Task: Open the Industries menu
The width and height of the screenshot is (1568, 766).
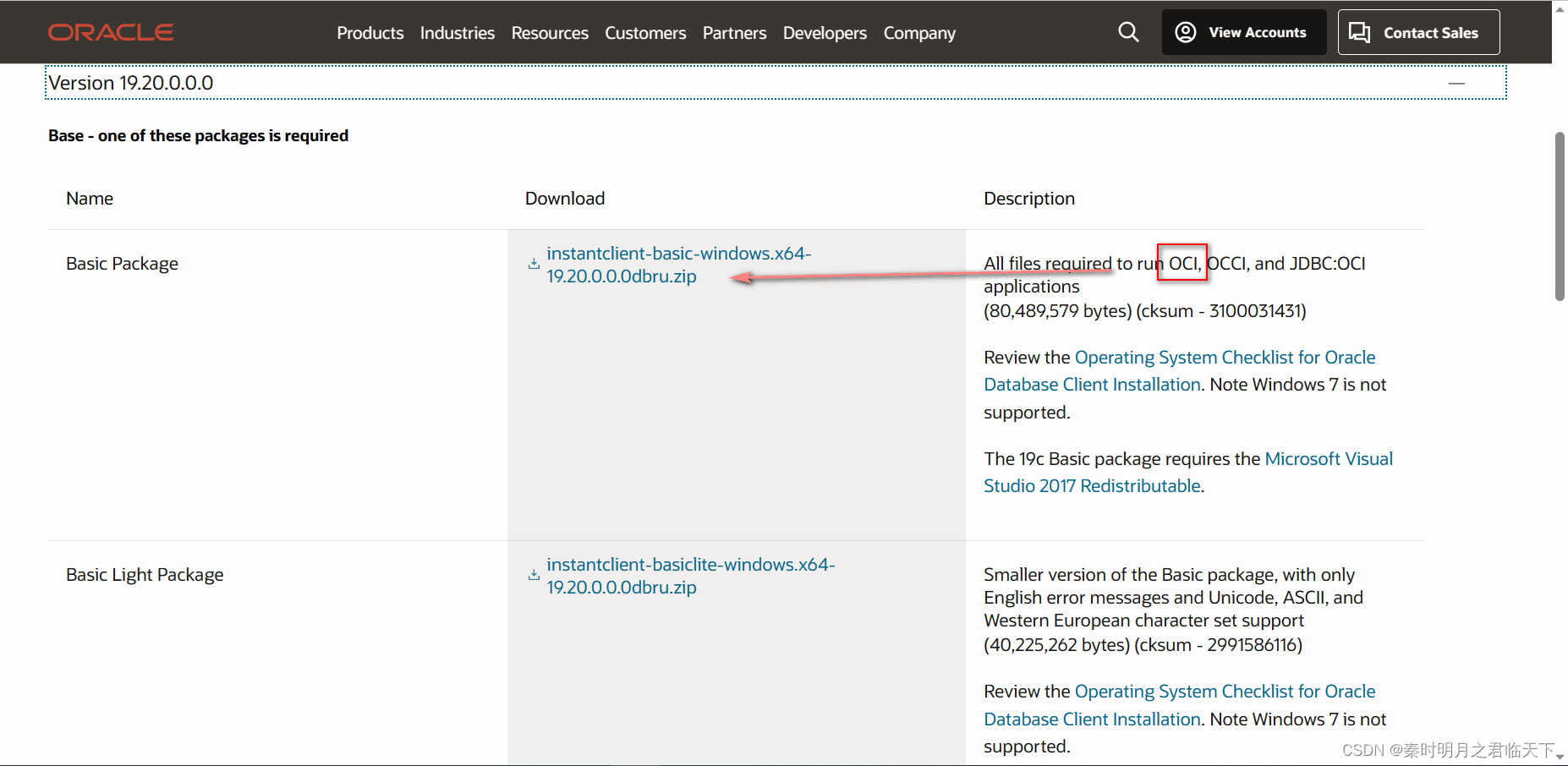Action: coord(458,33)
